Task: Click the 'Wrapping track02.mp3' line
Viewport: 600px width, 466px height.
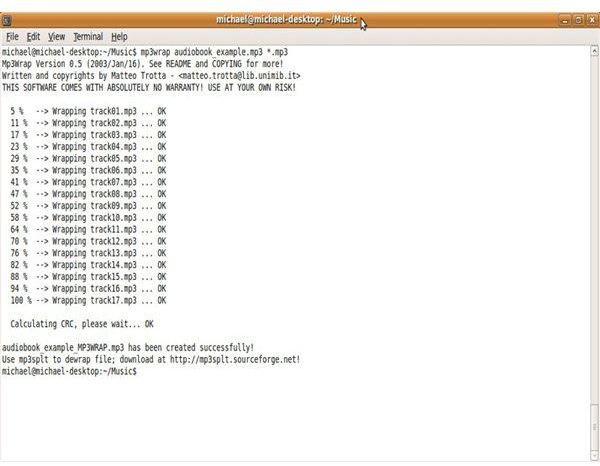Action: [x=88, y=123]
